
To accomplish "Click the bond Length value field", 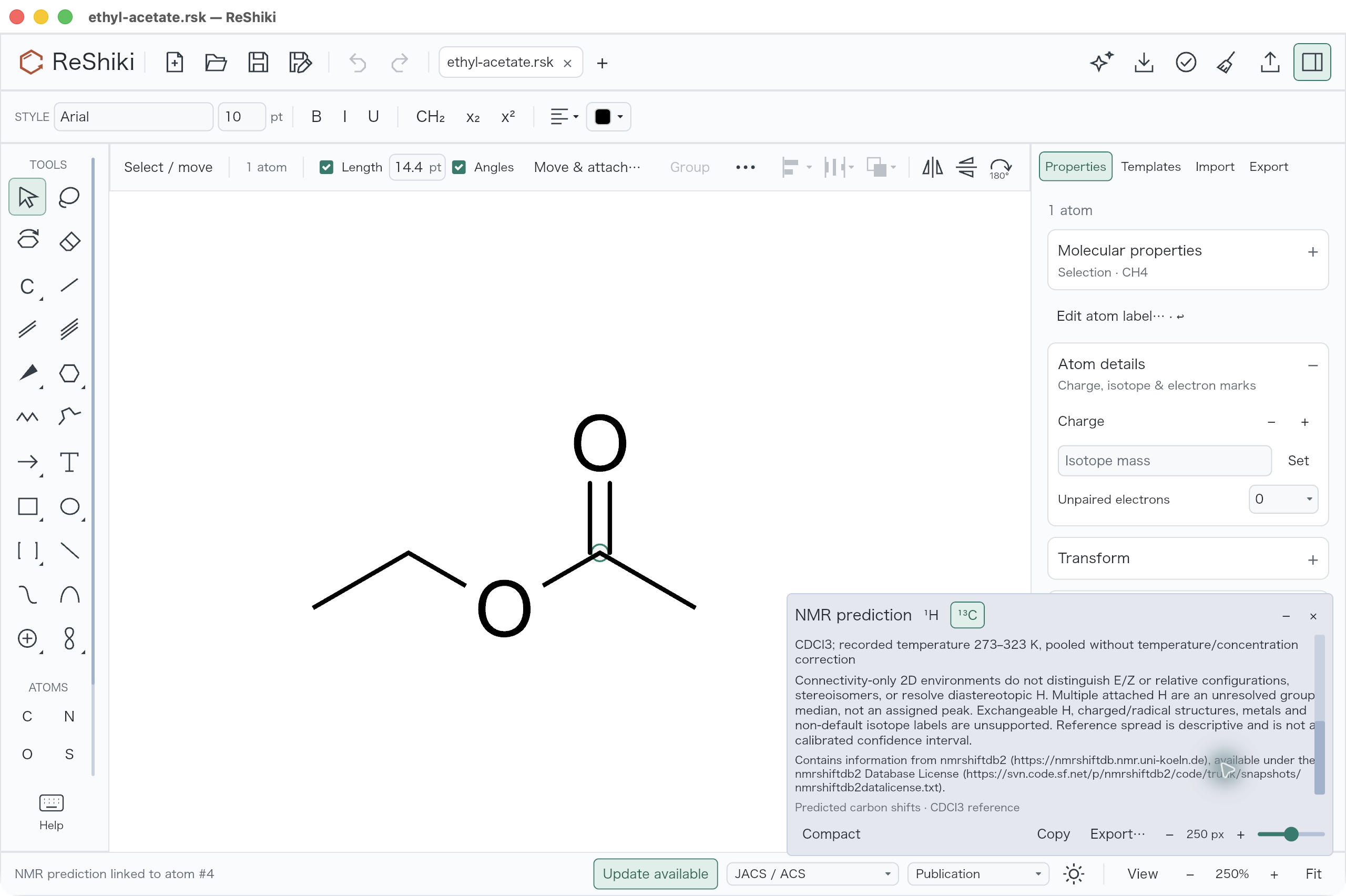I will tap(417, 167).
